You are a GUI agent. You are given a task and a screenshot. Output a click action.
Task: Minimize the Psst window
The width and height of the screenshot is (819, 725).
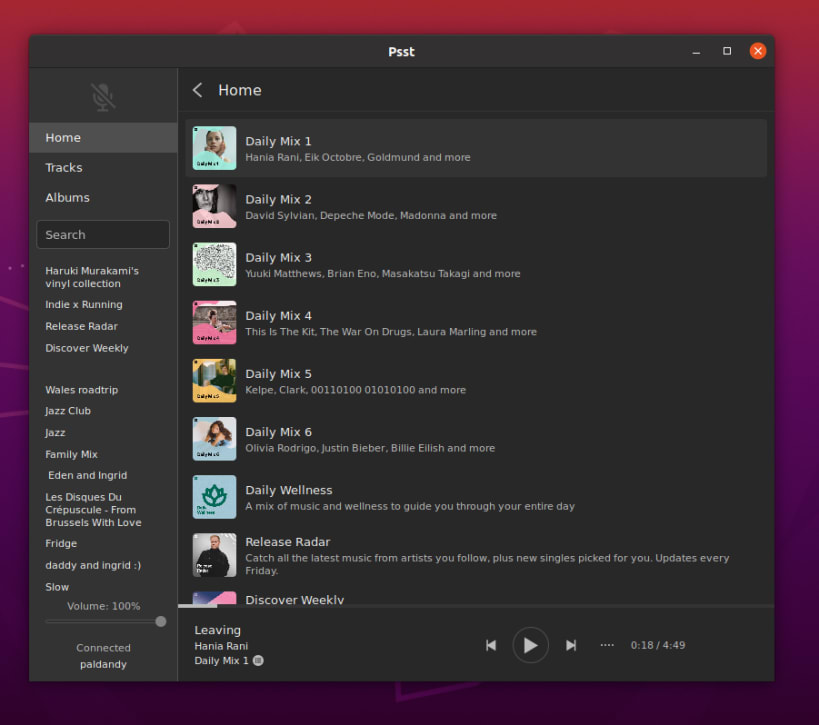coord(696,51)
